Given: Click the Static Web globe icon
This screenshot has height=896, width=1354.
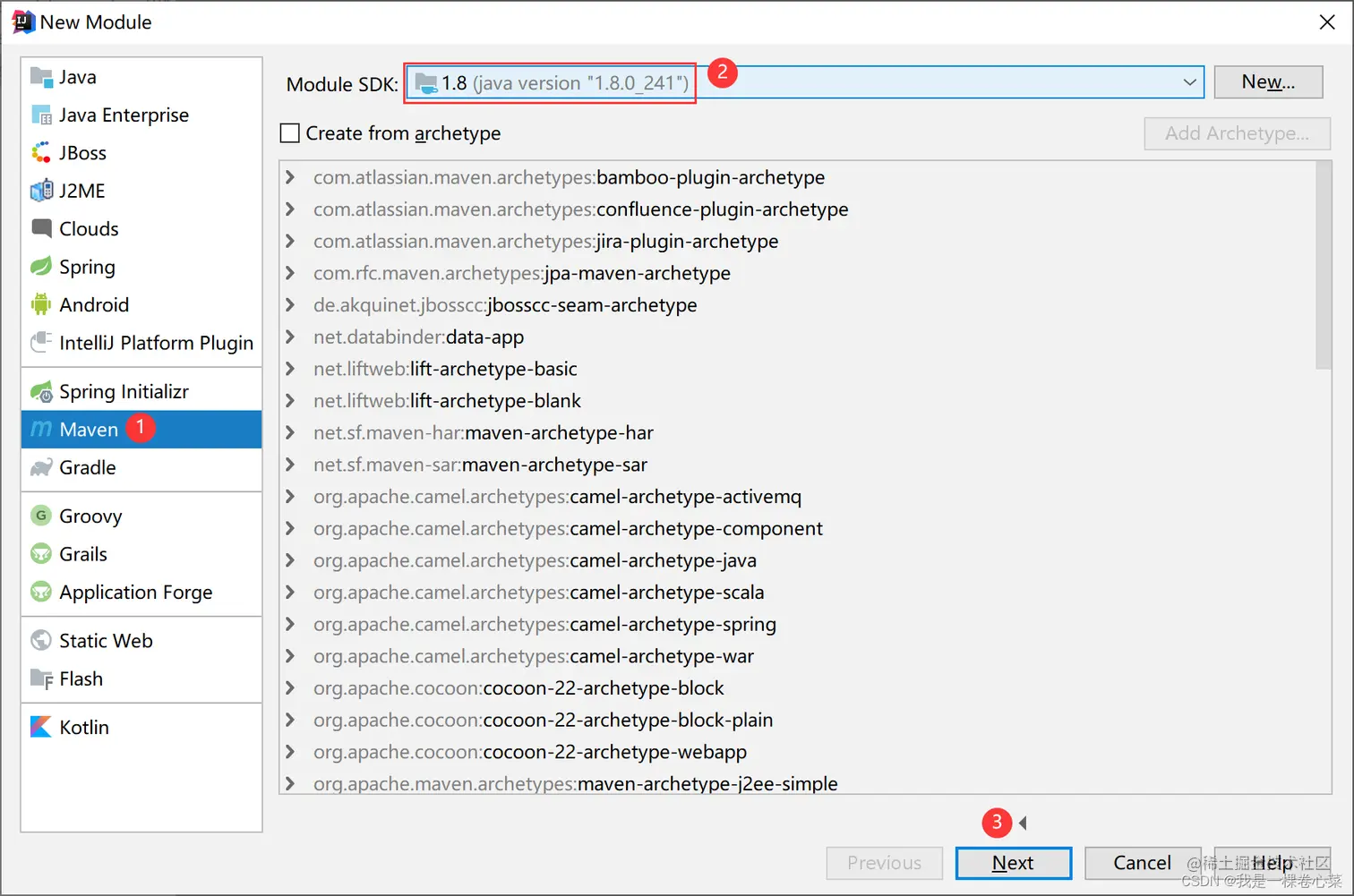Looking at the screenshot, I should (41, 640).
